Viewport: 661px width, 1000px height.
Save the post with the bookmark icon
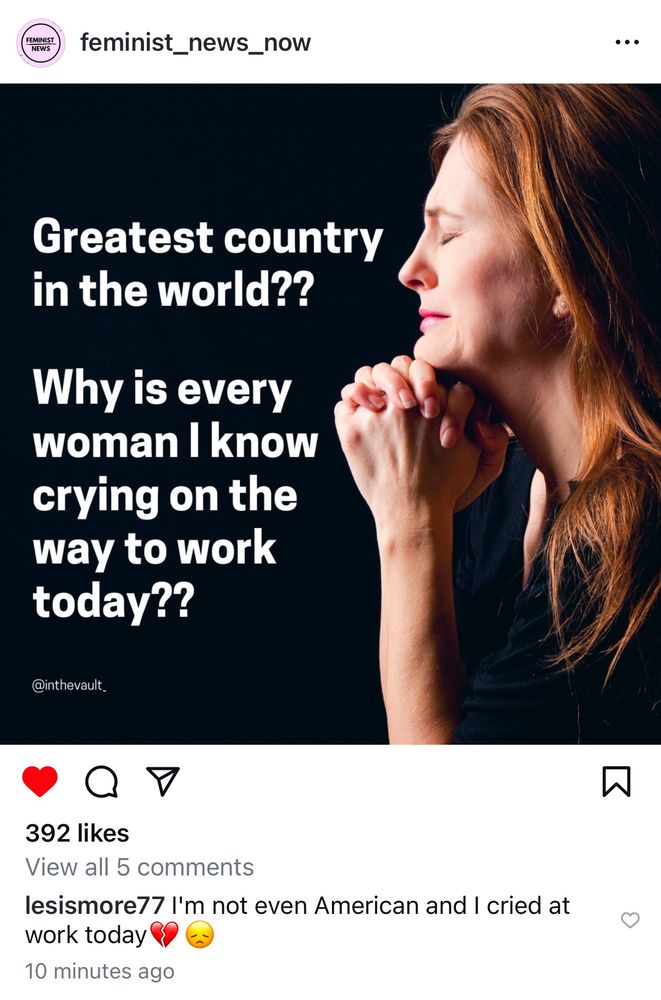click(x=616, y=781)
